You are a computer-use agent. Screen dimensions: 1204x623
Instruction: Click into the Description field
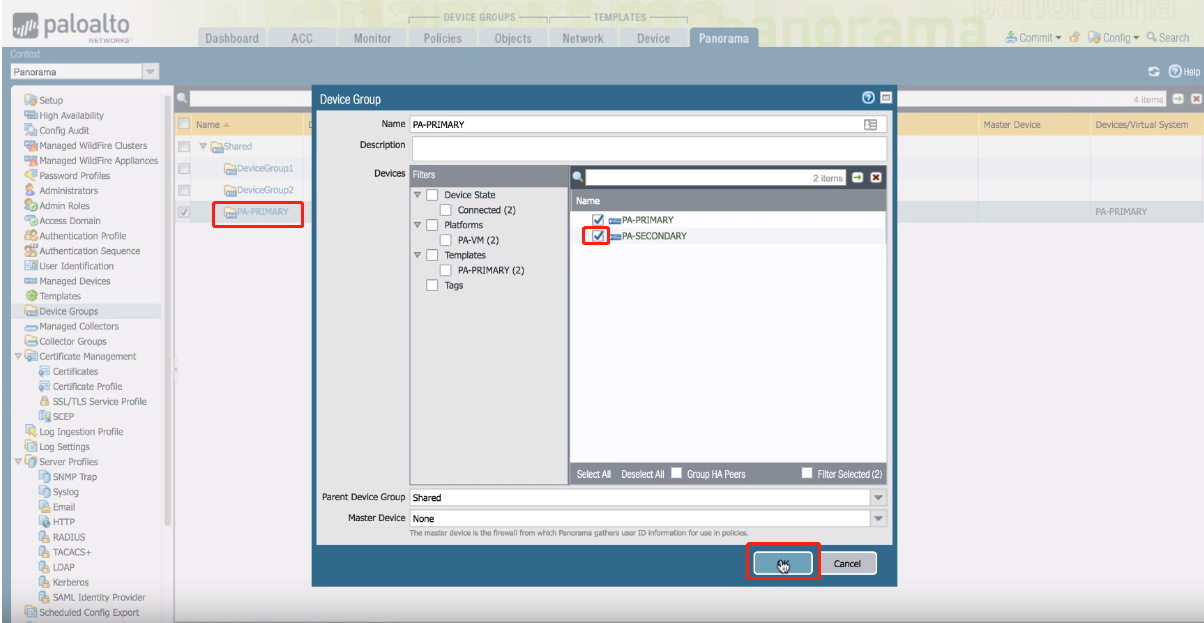(648, 147)
